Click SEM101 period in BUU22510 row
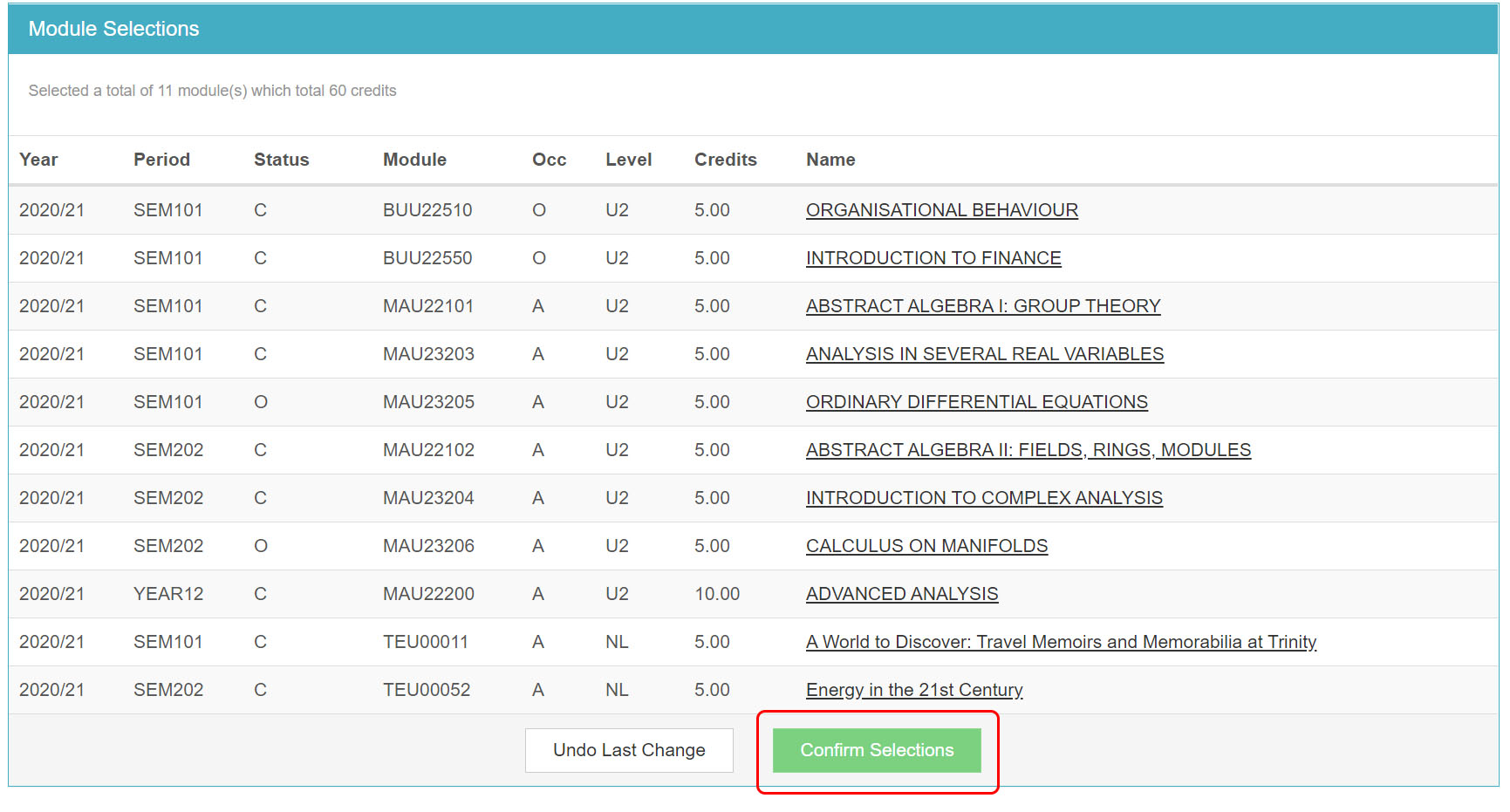 [167, 210]
